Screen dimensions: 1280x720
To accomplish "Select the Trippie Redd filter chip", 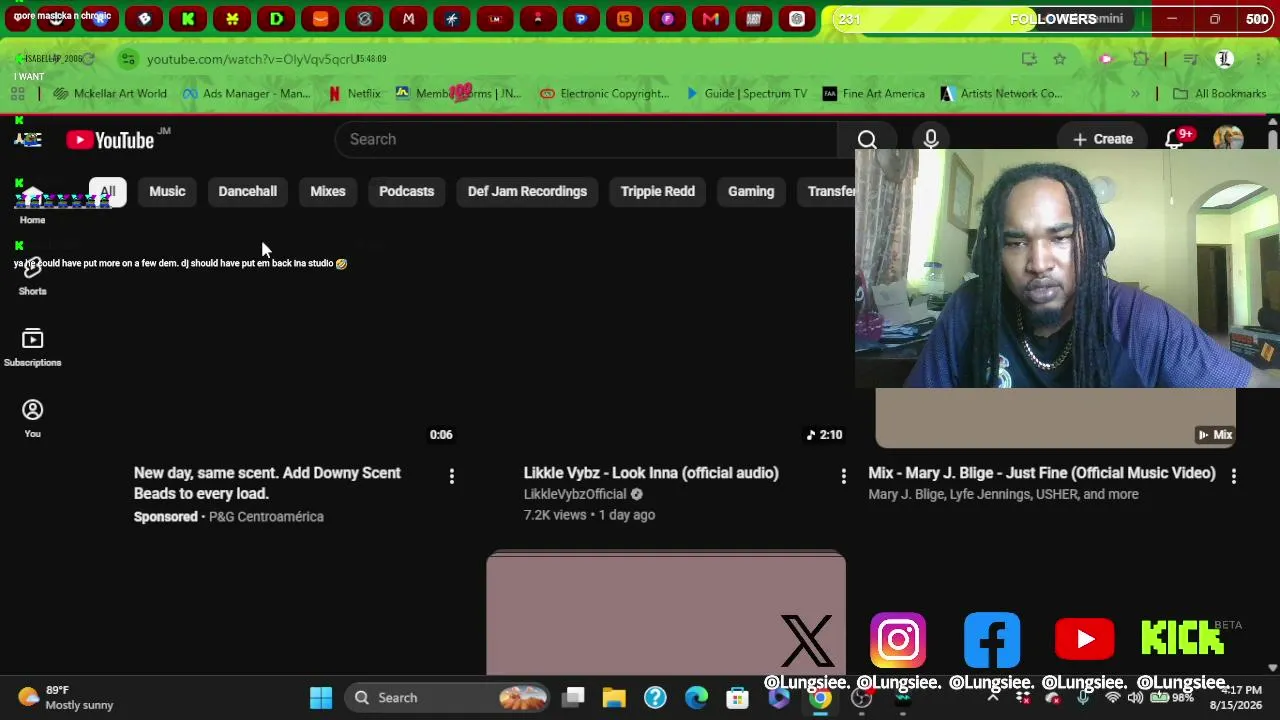I will (x=658, y=191).
